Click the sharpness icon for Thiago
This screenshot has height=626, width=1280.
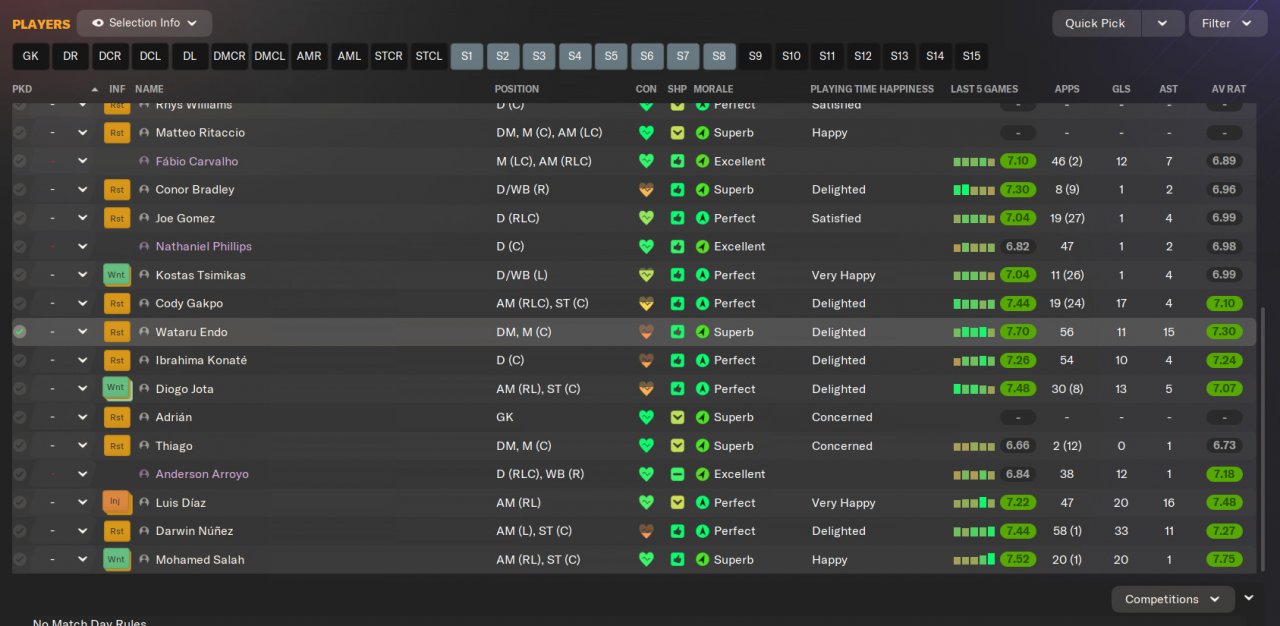click(x=677, y=445)
